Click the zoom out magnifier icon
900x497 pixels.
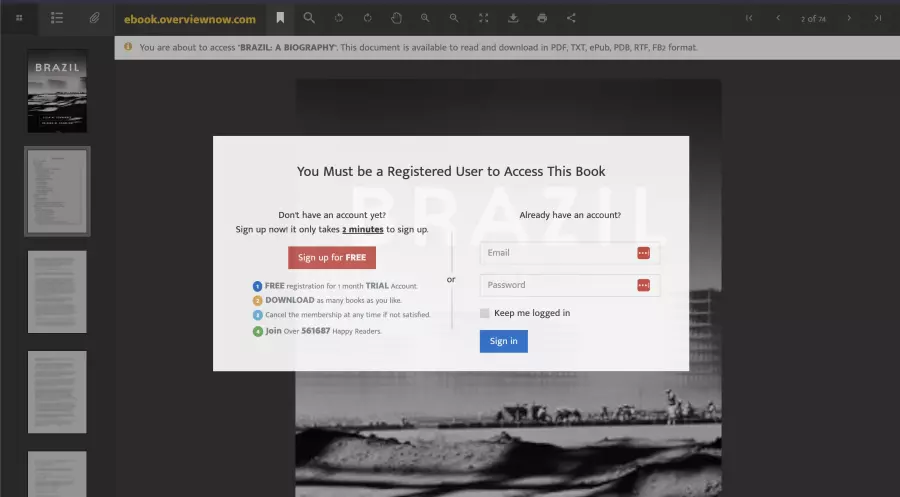tap(453, 18)
